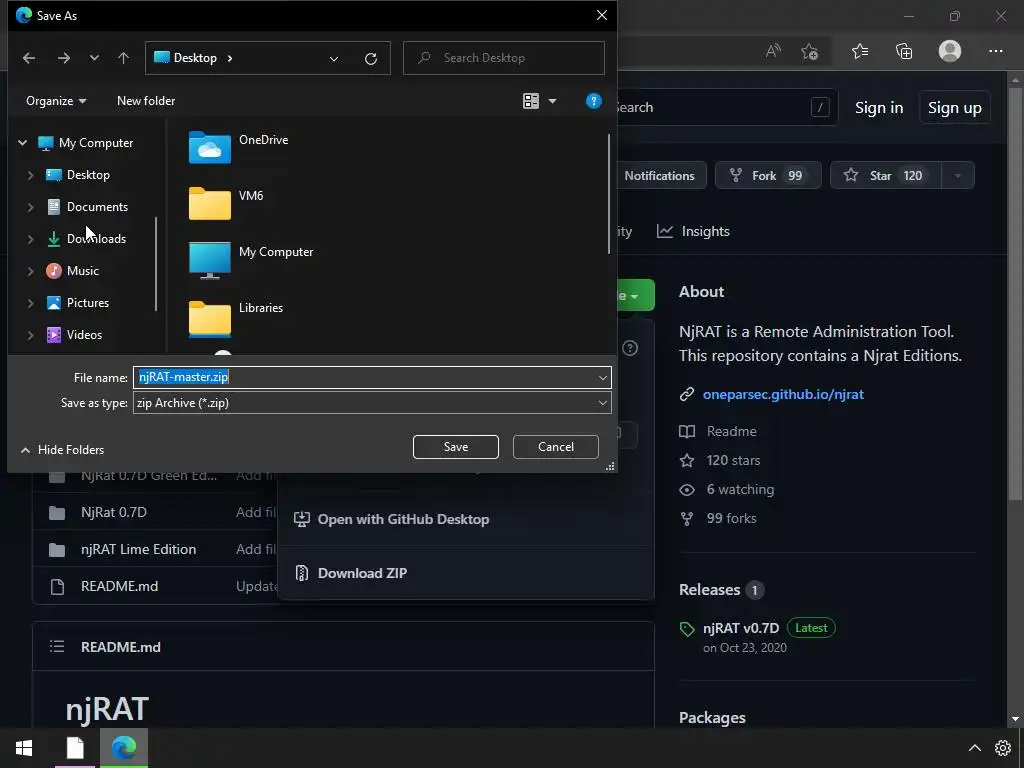The height and width of the screenshot is (768, 1024).
Task: Open view options dropdown arrow
Action: (552, 101)
